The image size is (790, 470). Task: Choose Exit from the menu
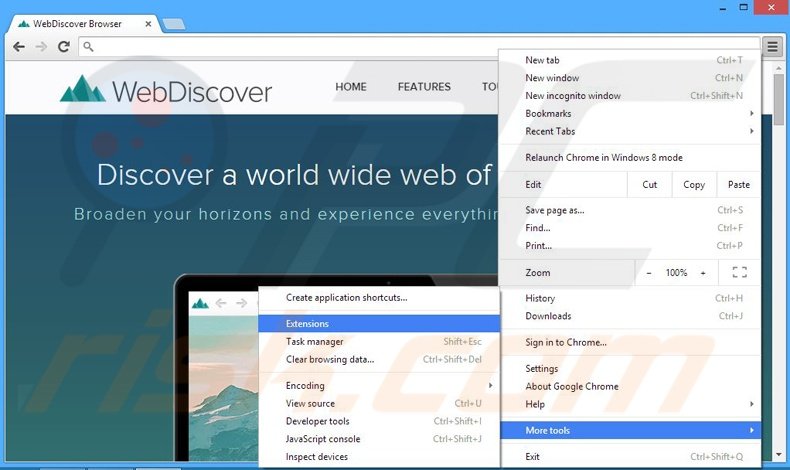(x=630, y=457)
